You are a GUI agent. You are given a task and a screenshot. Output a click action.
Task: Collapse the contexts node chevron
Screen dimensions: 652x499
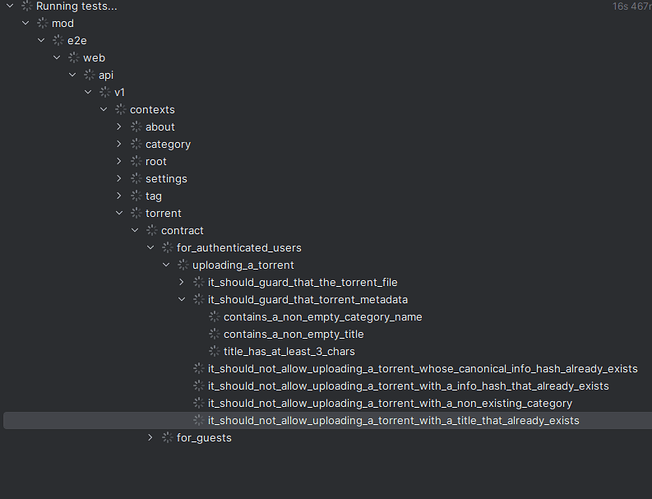104,109
